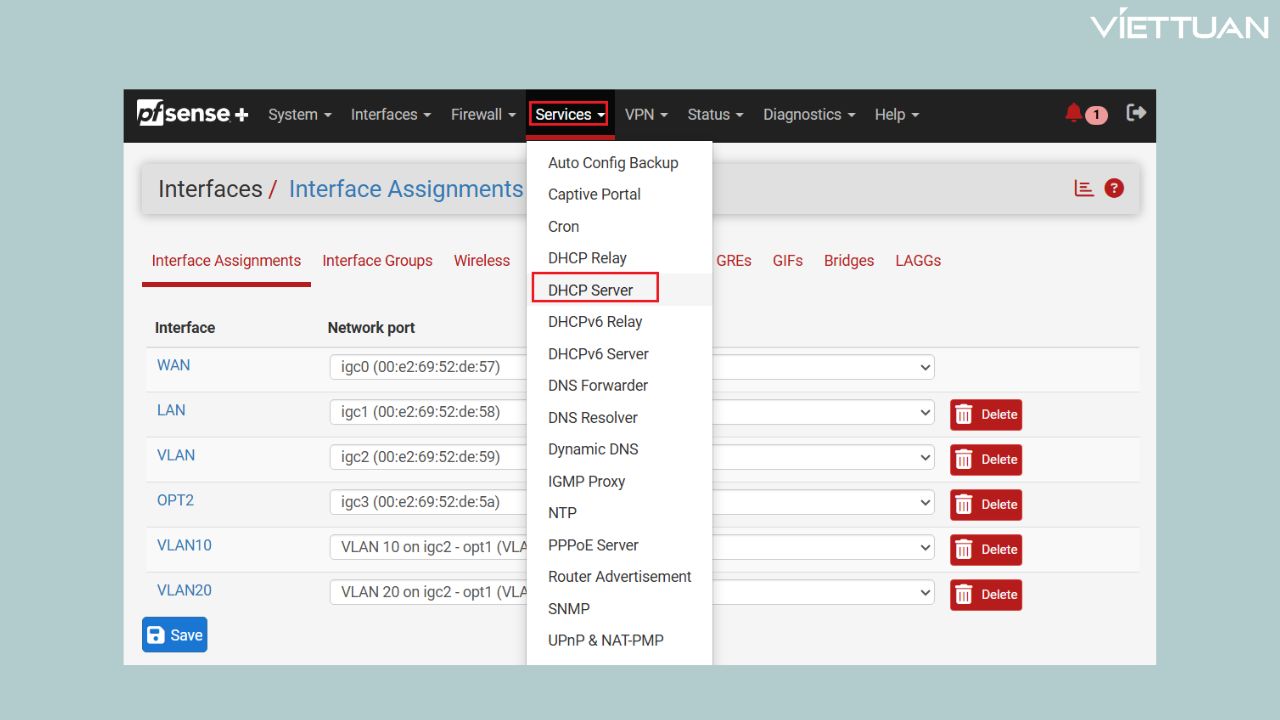
Task: Delete the OPT2 interface assignment
Action: 985,505
